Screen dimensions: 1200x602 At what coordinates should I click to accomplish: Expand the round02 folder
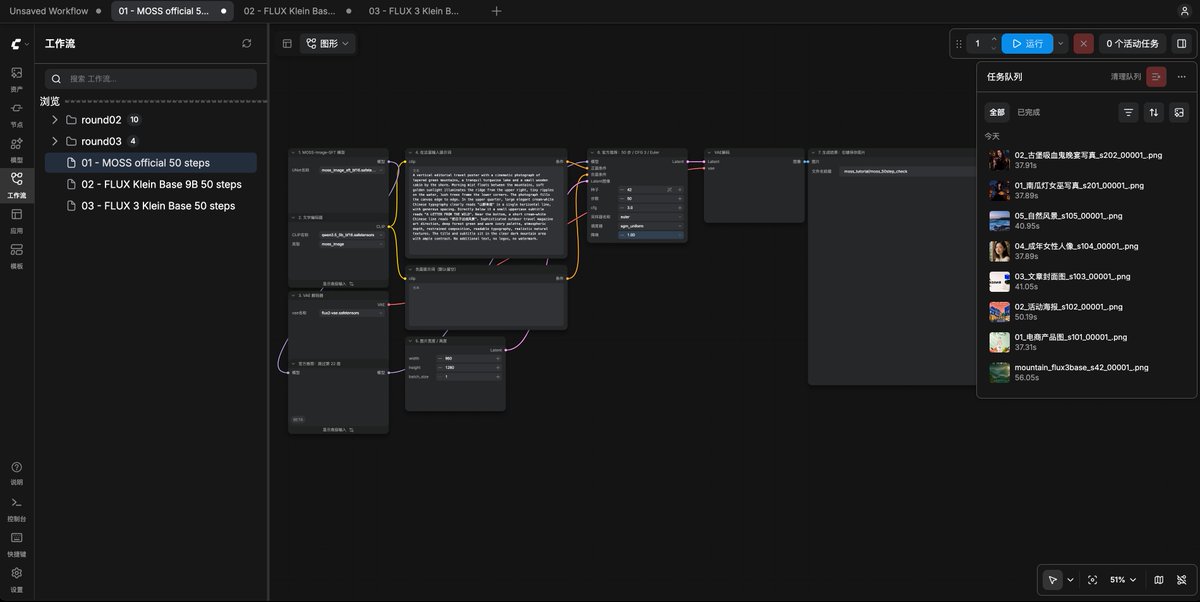(x=55, y=120)
